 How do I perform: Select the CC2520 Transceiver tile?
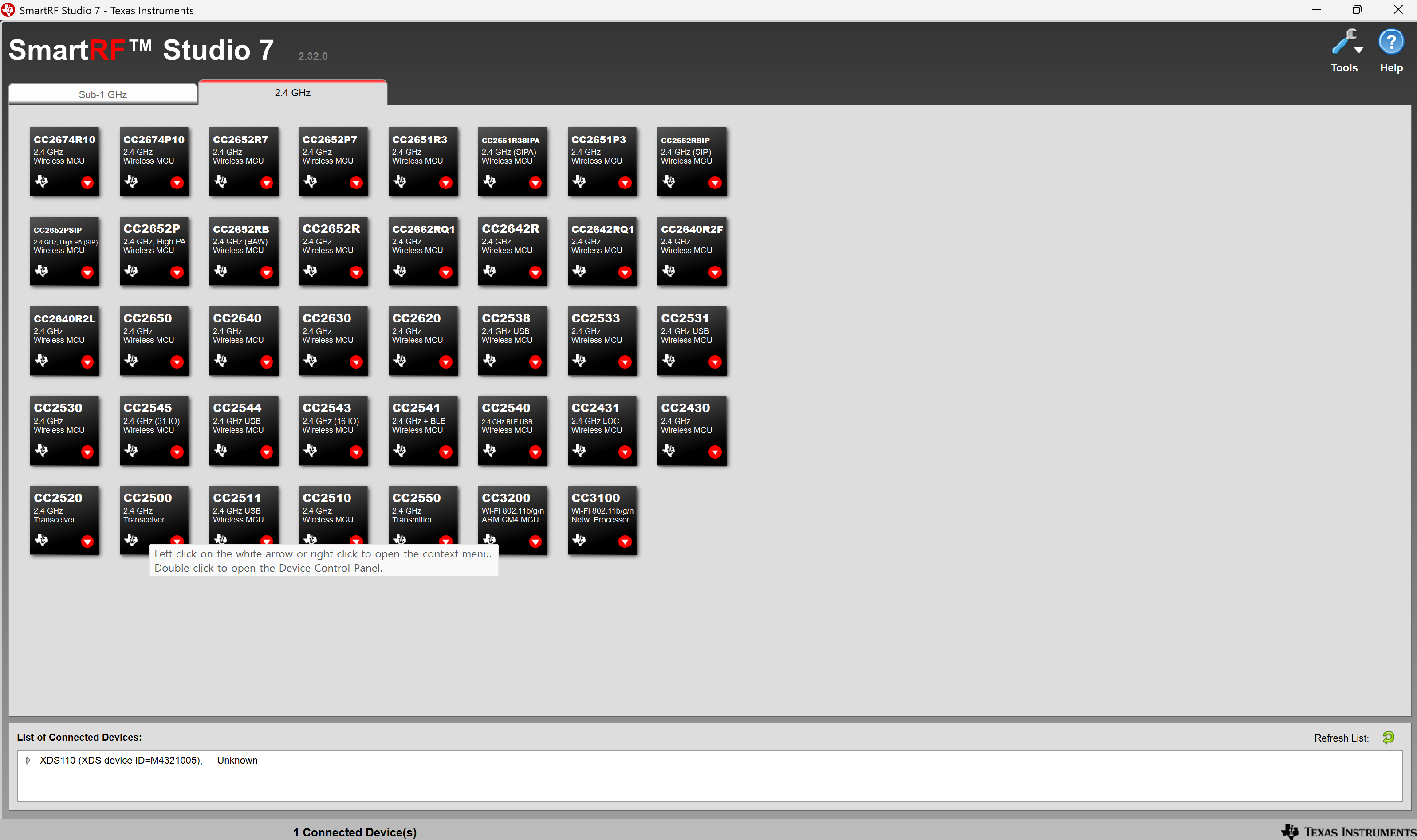coord(64,520)
